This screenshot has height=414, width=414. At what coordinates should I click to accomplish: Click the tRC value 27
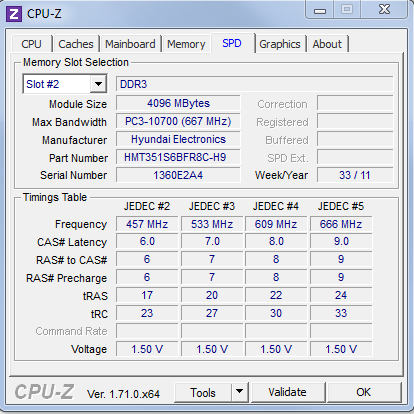(x=212, y=313)
